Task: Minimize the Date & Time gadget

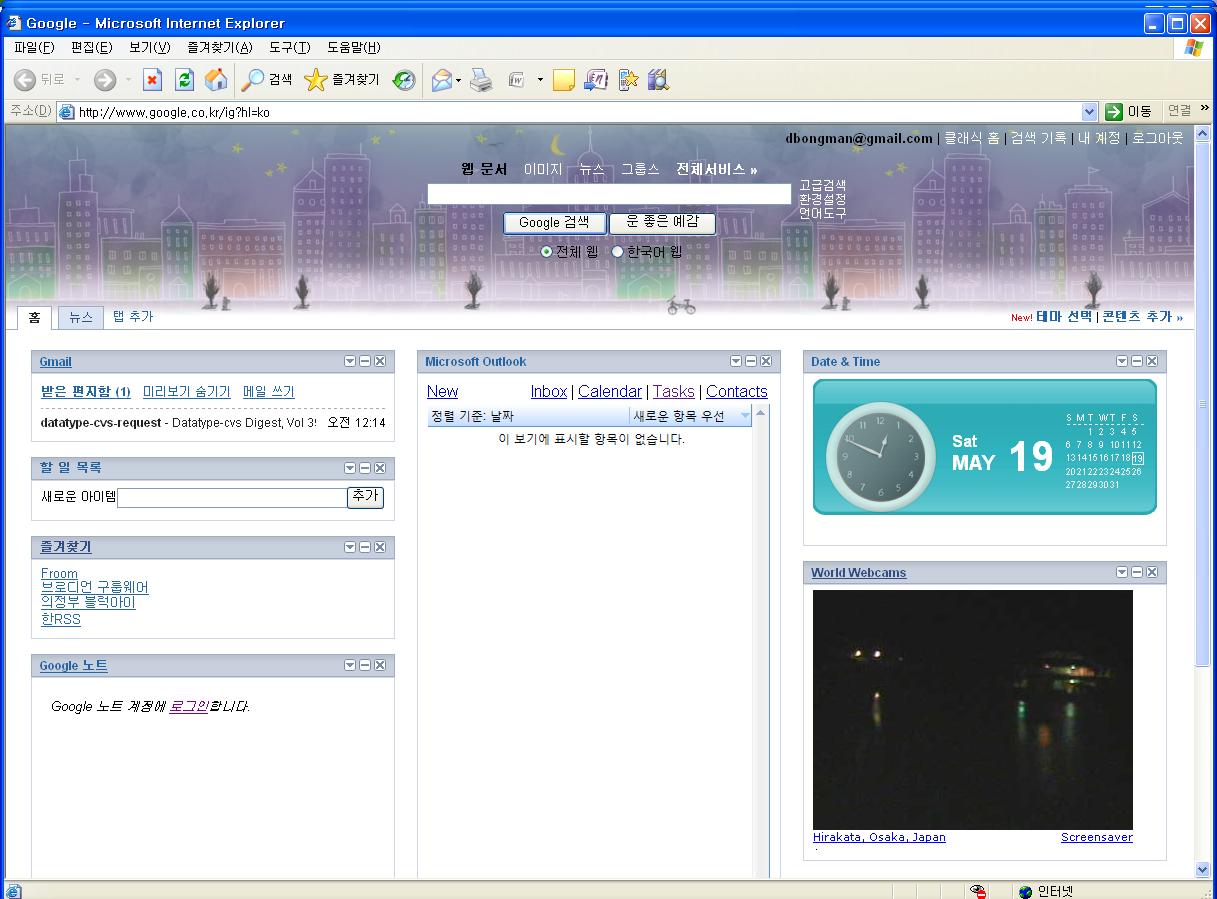Action: tap(1137, 362)
